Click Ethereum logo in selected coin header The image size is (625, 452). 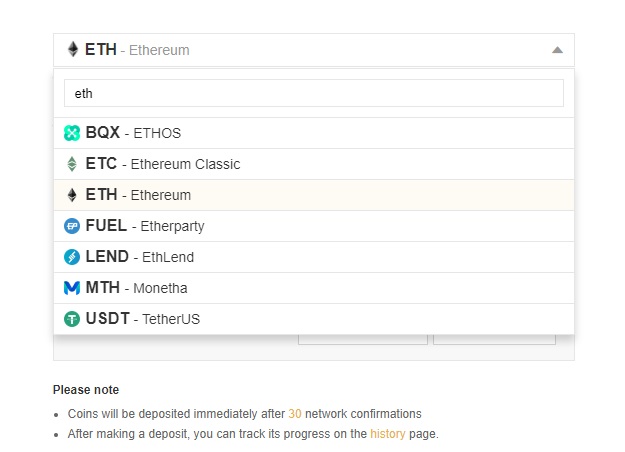pos(73,49)
